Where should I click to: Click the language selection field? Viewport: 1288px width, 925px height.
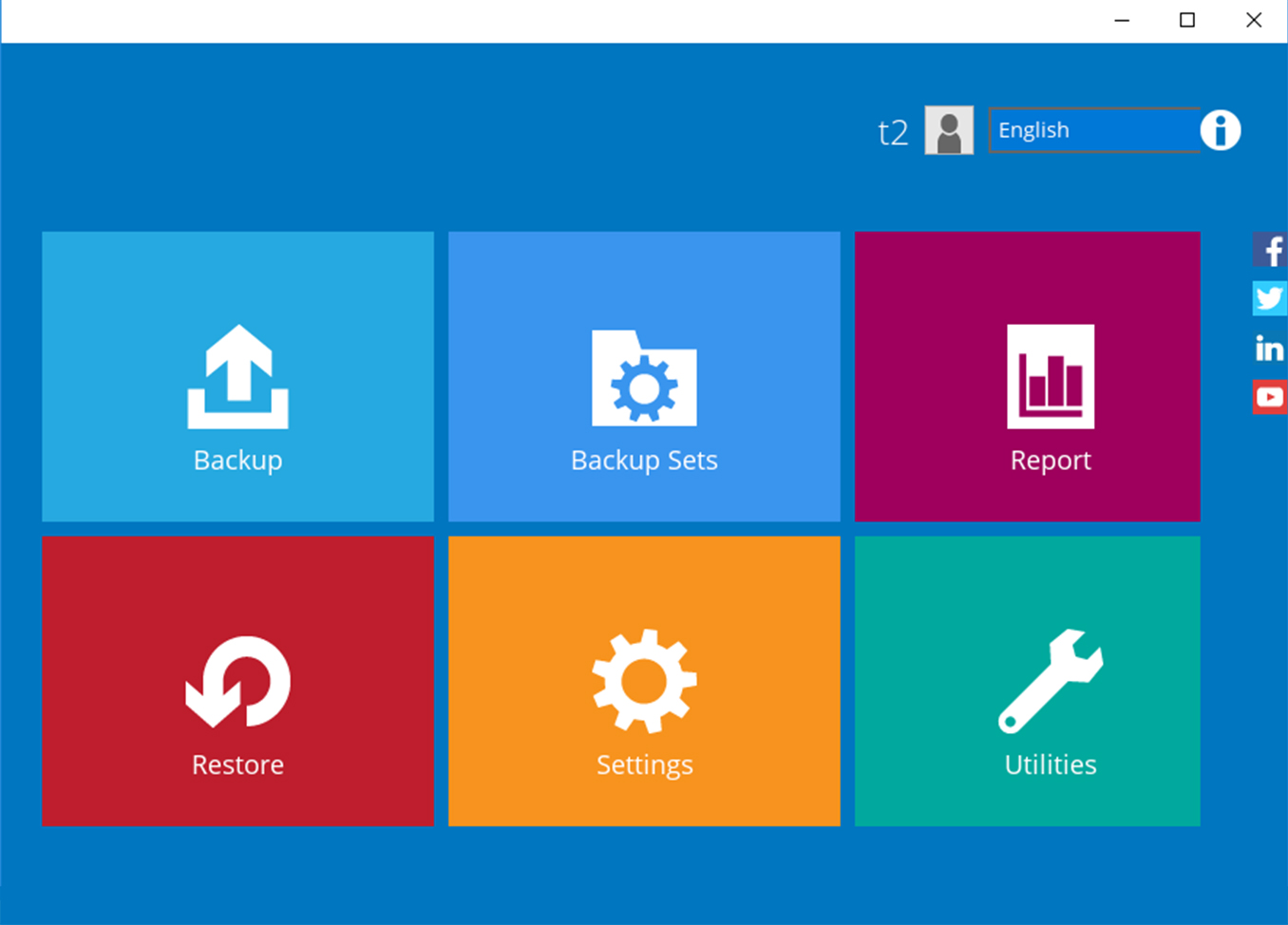point(1094,130)
